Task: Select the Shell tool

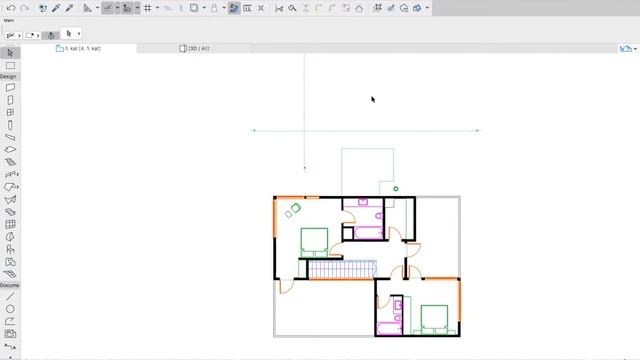Action: pos(10,200)
